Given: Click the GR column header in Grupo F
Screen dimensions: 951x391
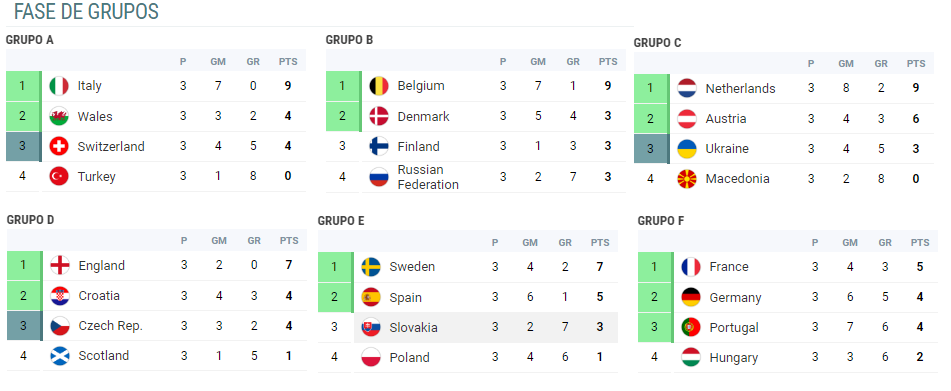Looking at the screenshot, I should point(885,242).
